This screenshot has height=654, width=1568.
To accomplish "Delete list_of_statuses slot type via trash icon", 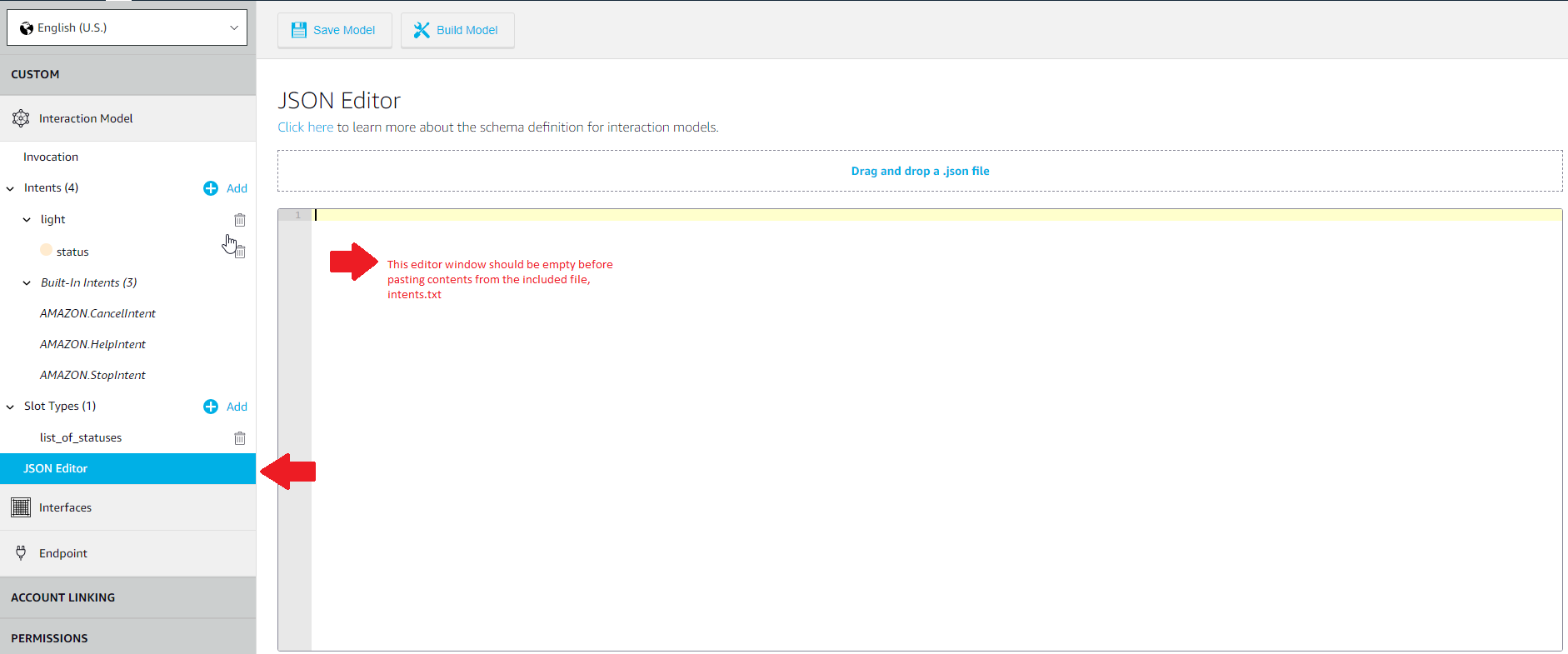I will click(x=240, y=438).
